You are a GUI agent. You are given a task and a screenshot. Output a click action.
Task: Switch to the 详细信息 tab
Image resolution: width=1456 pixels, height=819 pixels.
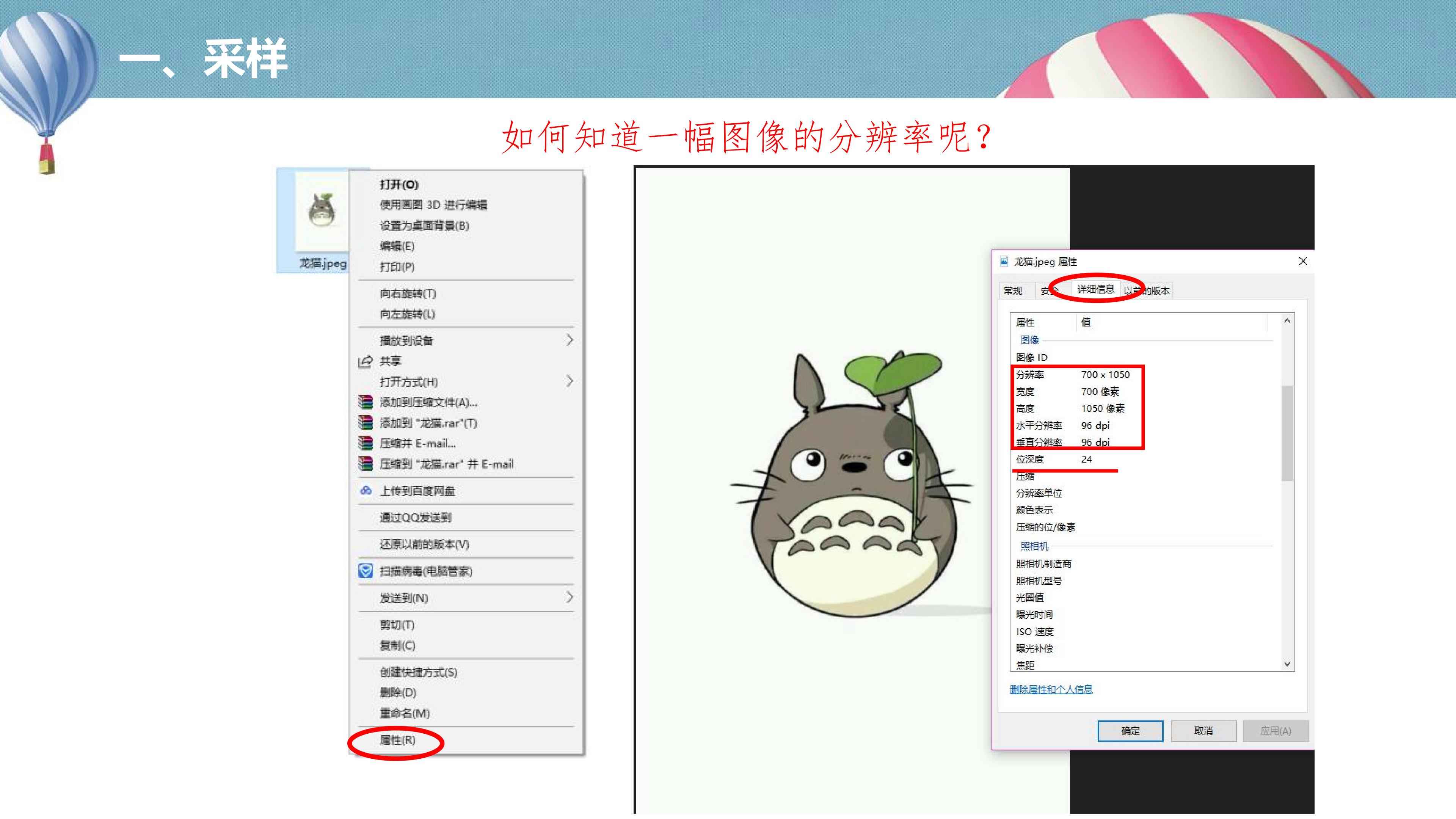[x=1095, y=289]
